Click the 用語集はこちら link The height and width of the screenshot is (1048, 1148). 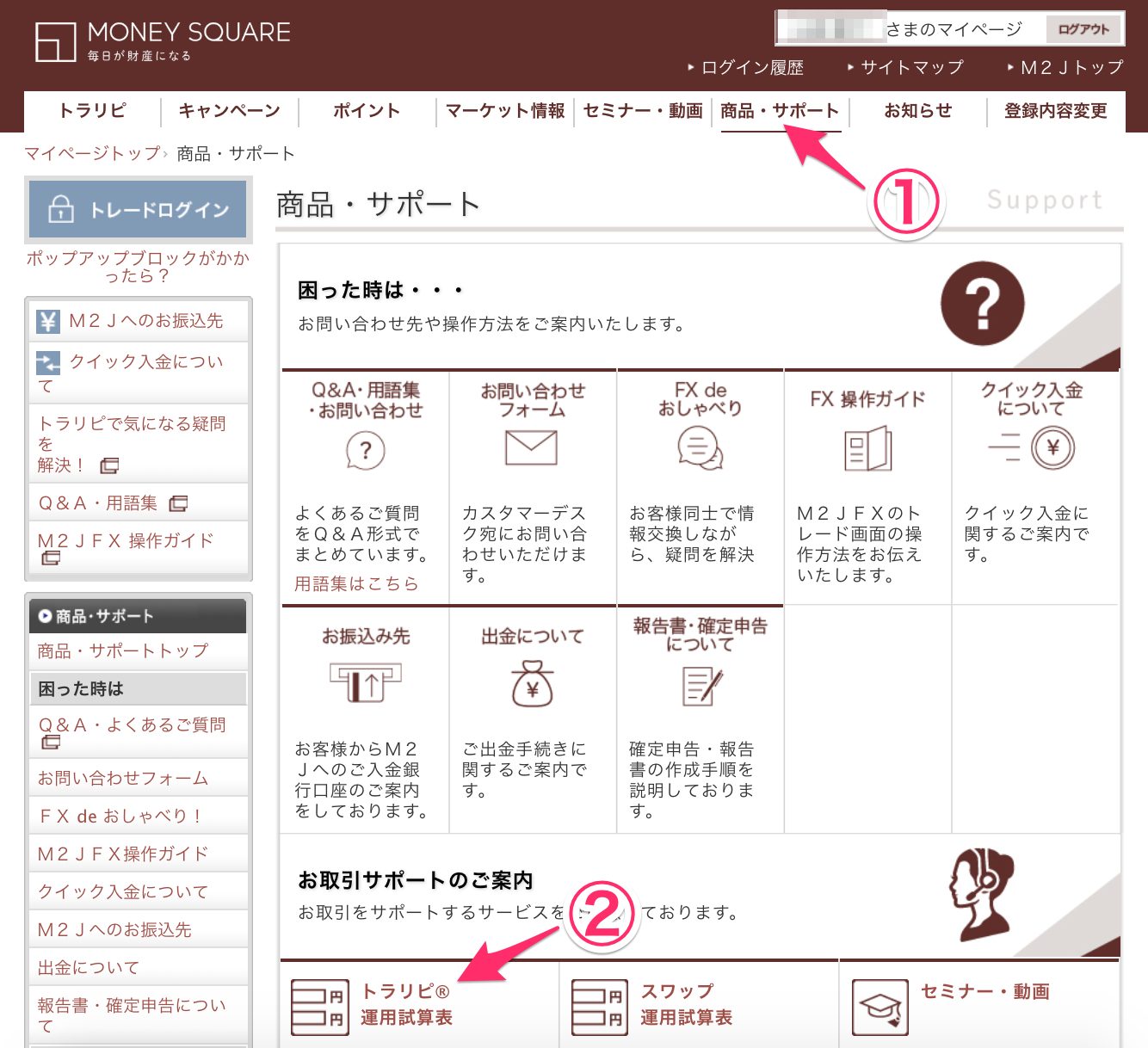[356, 583]
